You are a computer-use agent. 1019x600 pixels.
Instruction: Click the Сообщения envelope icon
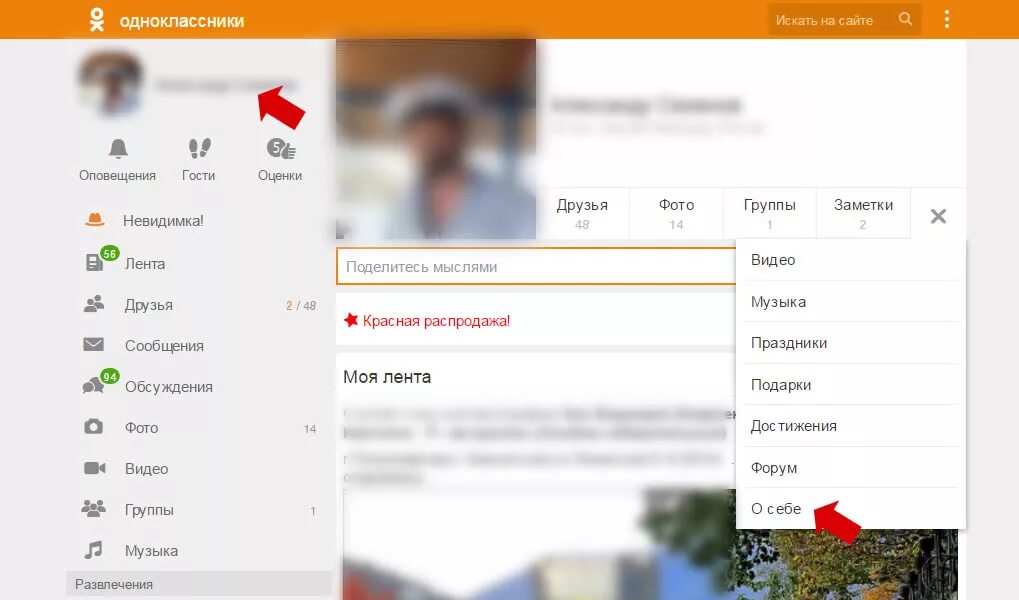coord(94,345)
